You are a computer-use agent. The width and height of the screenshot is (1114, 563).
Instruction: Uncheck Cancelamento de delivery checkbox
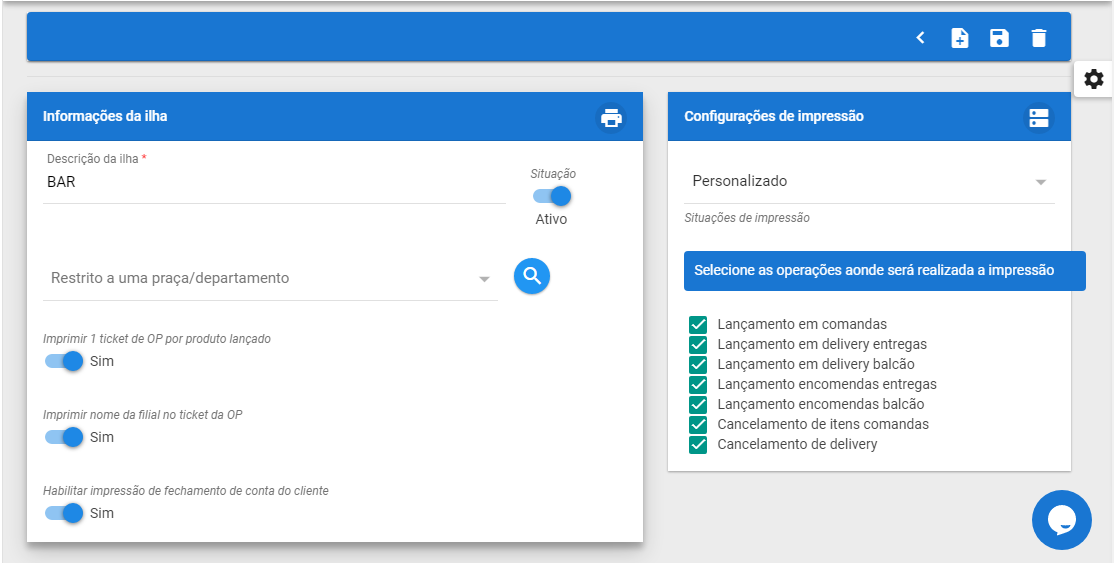click(698, 445)
